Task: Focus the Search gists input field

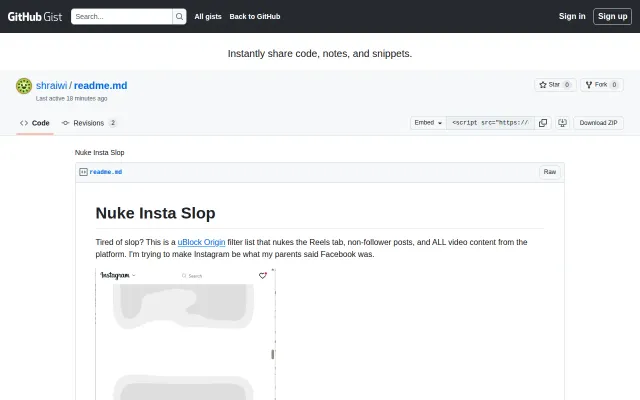Action: click(x=122, y=17)
